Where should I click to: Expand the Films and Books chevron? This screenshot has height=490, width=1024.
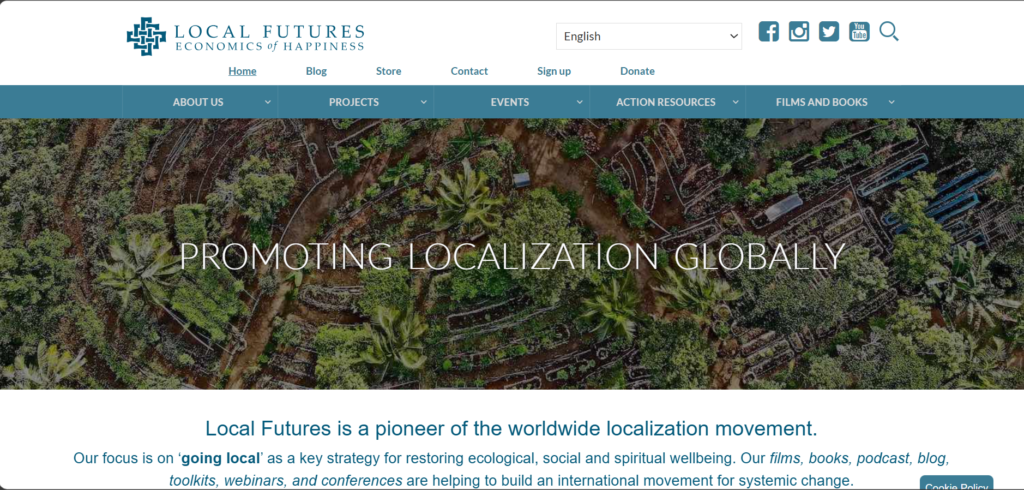(x=891, y=102)
